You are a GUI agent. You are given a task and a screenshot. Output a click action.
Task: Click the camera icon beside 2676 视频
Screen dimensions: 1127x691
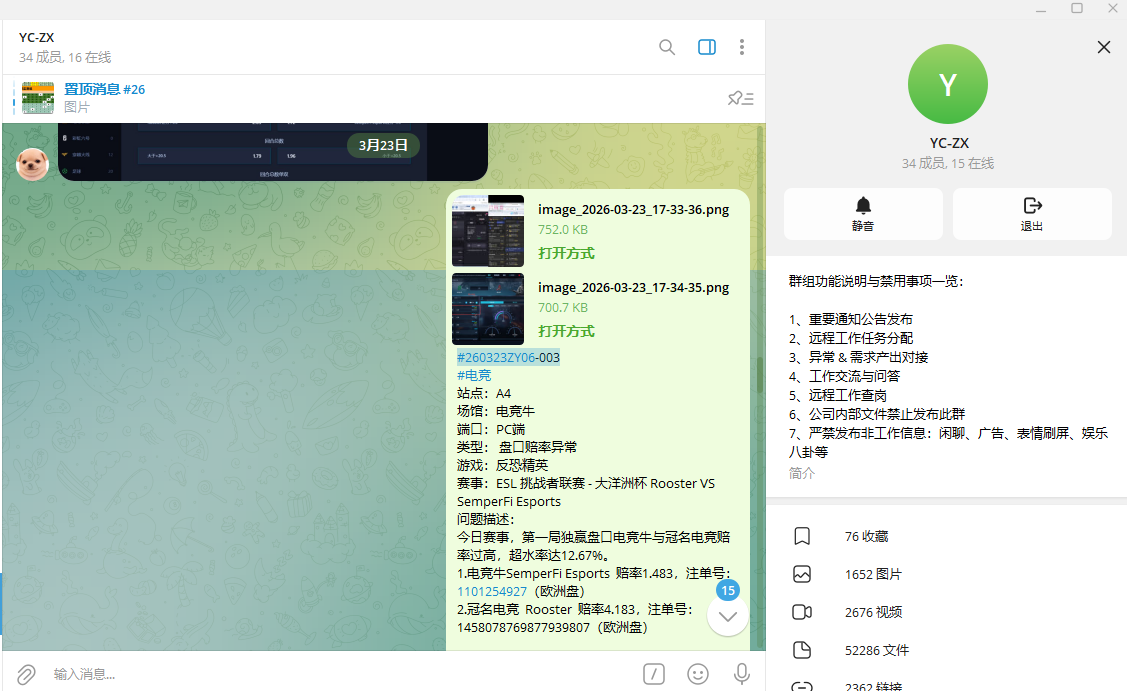tap(802, 613)
